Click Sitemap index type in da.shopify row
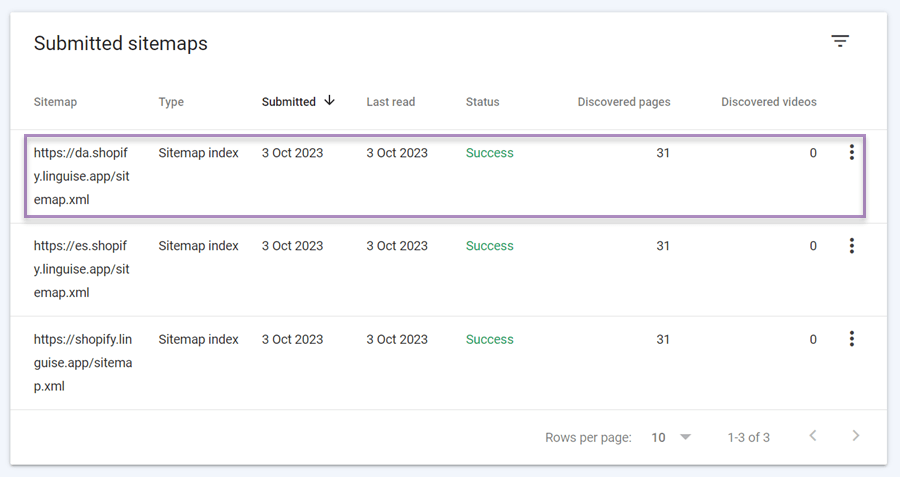 (x=198, y=153)
